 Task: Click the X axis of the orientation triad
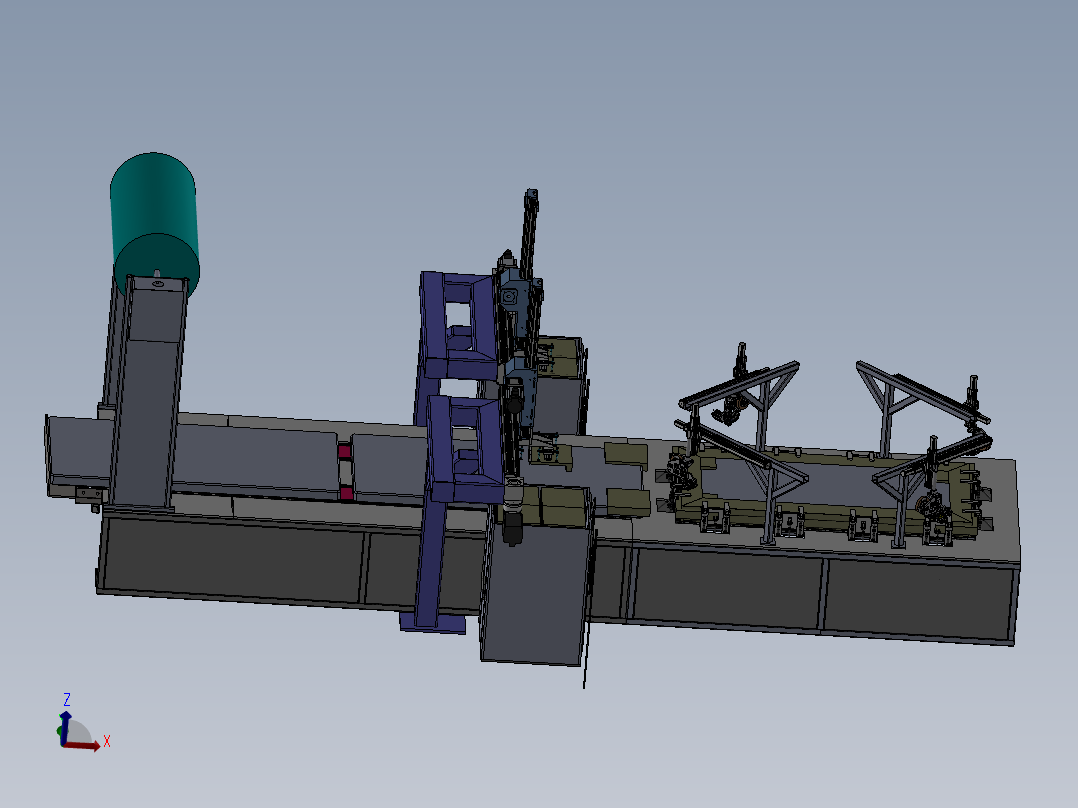[84, 745]
